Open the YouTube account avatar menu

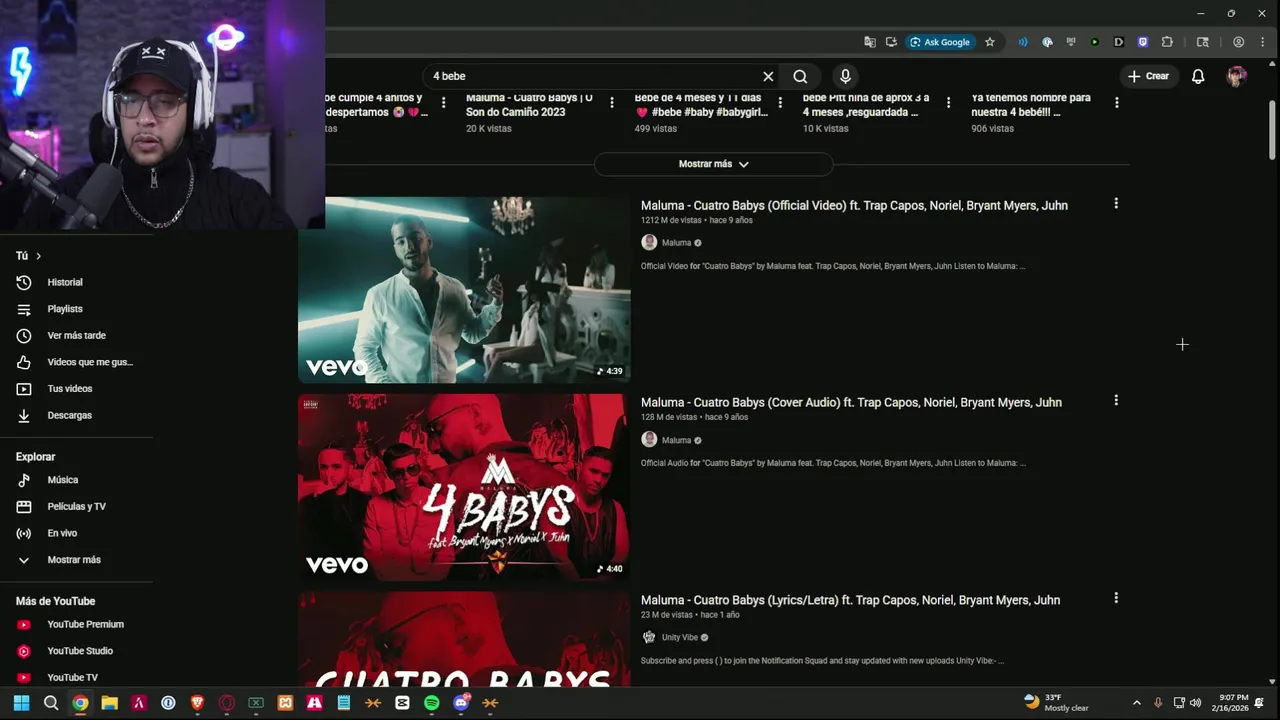pyautogui.click(x=1237, y=76)
